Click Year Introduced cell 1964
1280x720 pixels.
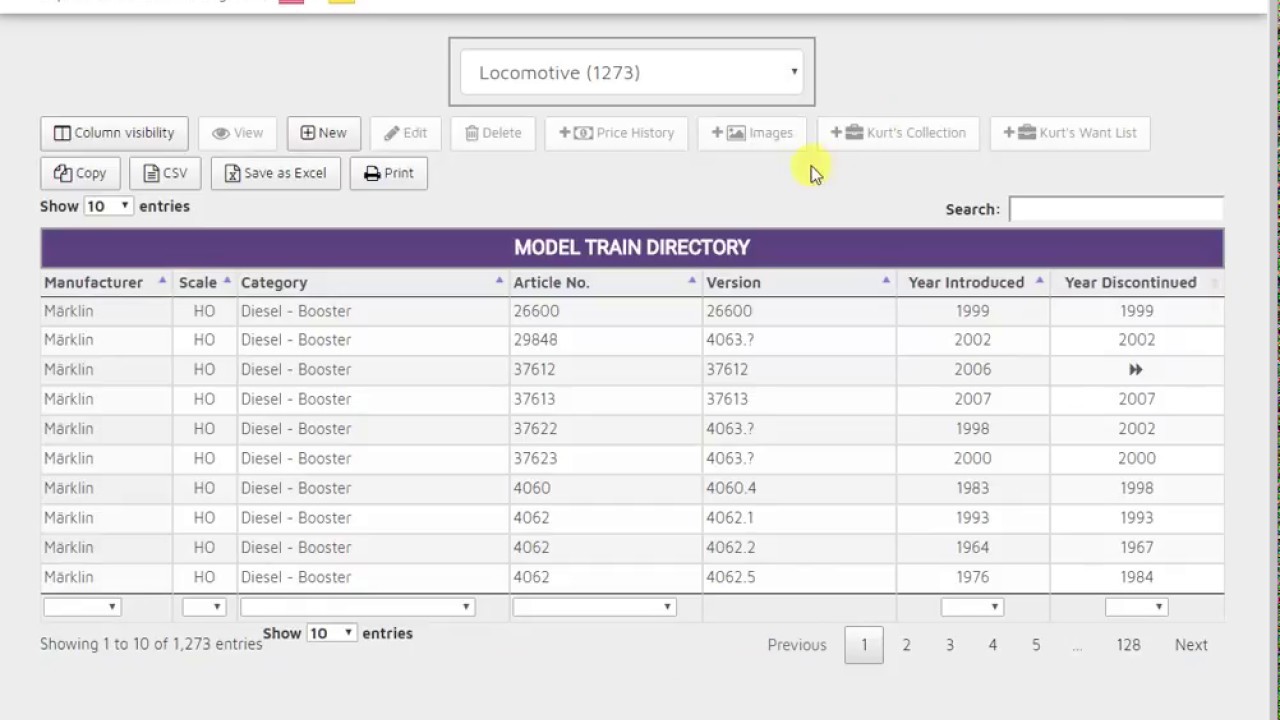(973, 548)
